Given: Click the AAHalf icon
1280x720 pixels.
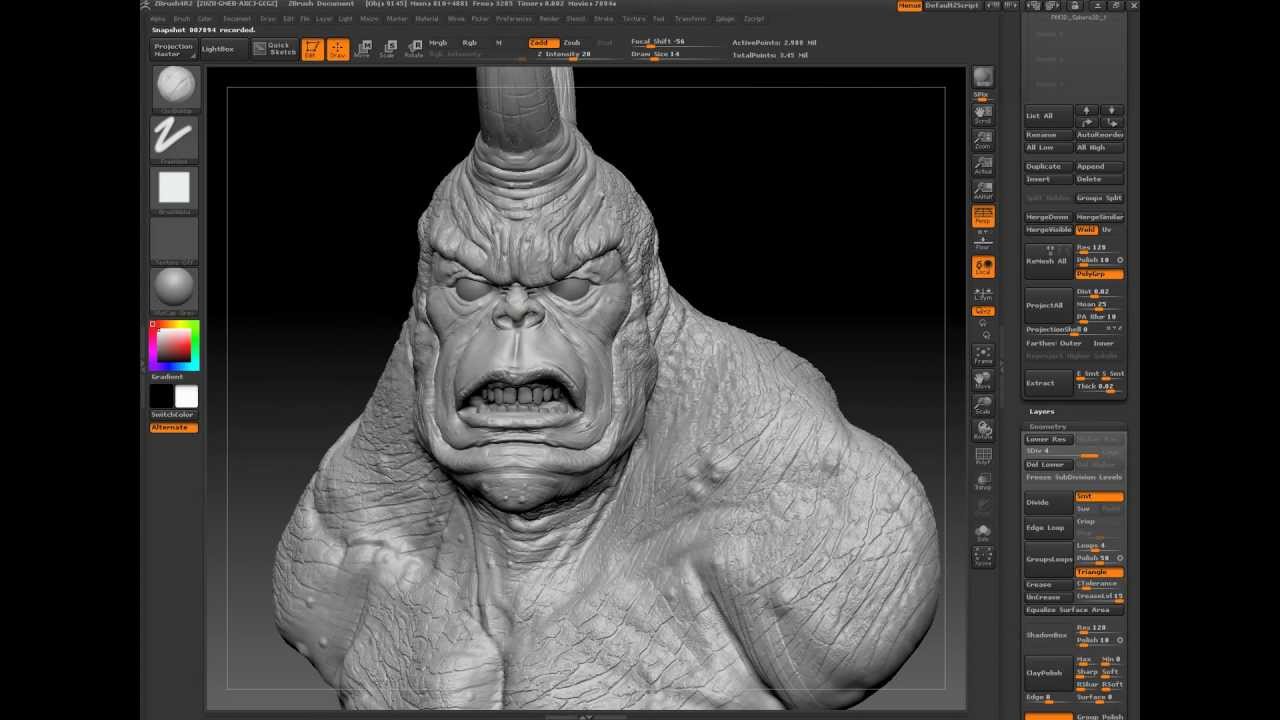Looking at the screenshot, I should (x=983, y=191).
